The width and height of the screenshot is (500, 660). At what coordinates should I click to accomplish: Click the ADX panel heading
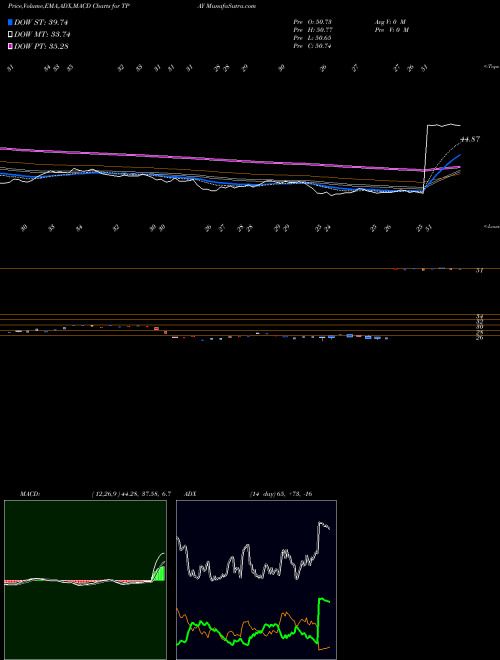pos(190,494)
